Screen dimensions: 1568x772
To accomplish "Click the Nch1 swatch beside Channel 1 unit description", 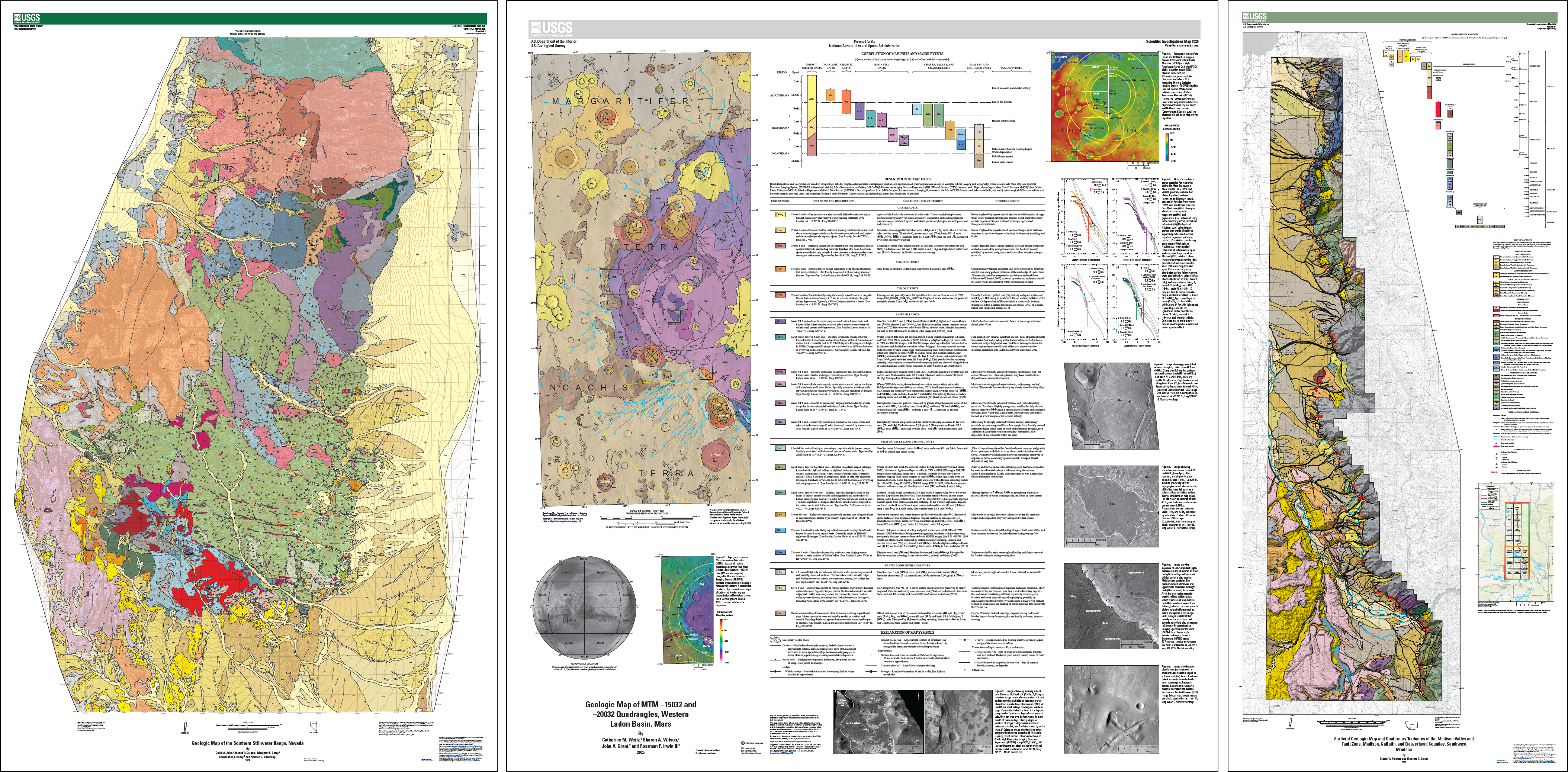I will point(780,553).
